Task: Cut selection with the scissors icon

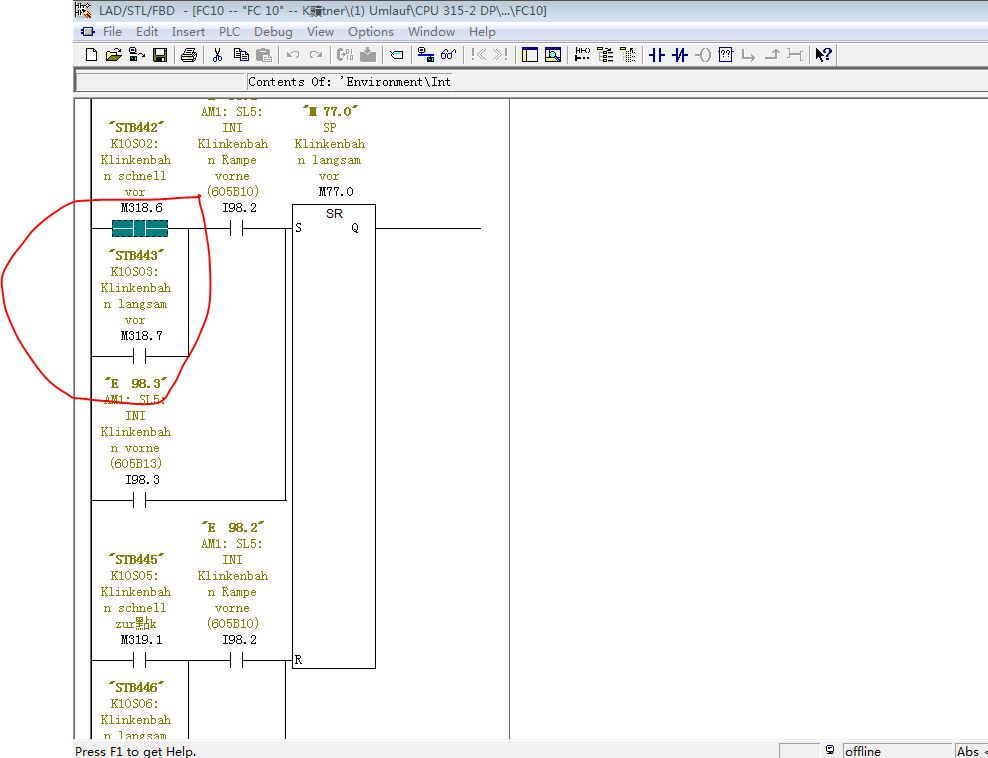Action: point(217,55)
